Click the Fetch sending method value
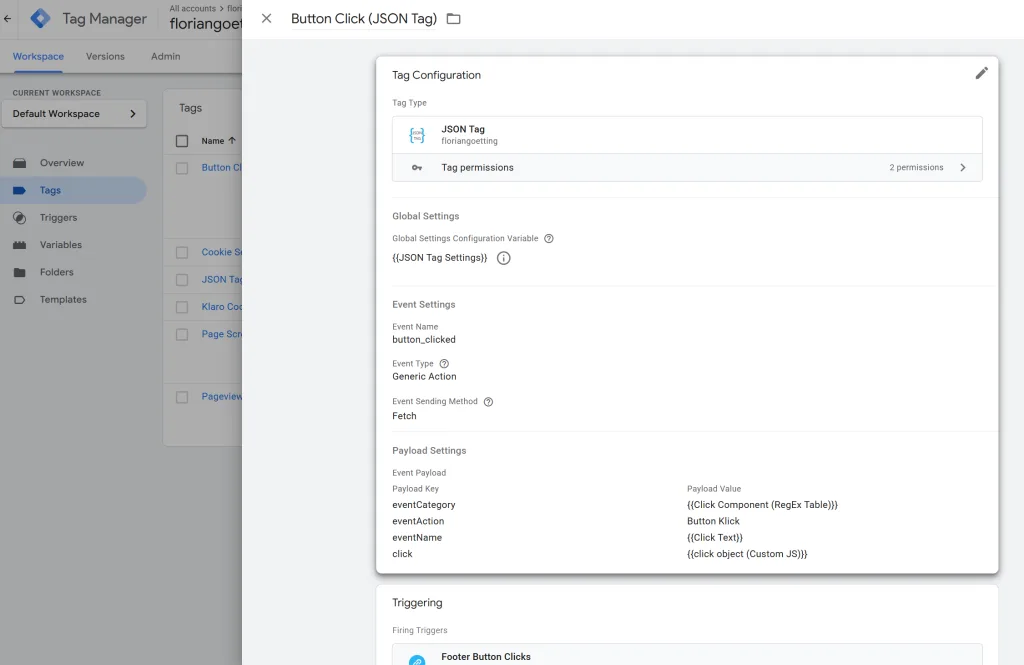Screen dimensions: 1024x665 (404, 416)
